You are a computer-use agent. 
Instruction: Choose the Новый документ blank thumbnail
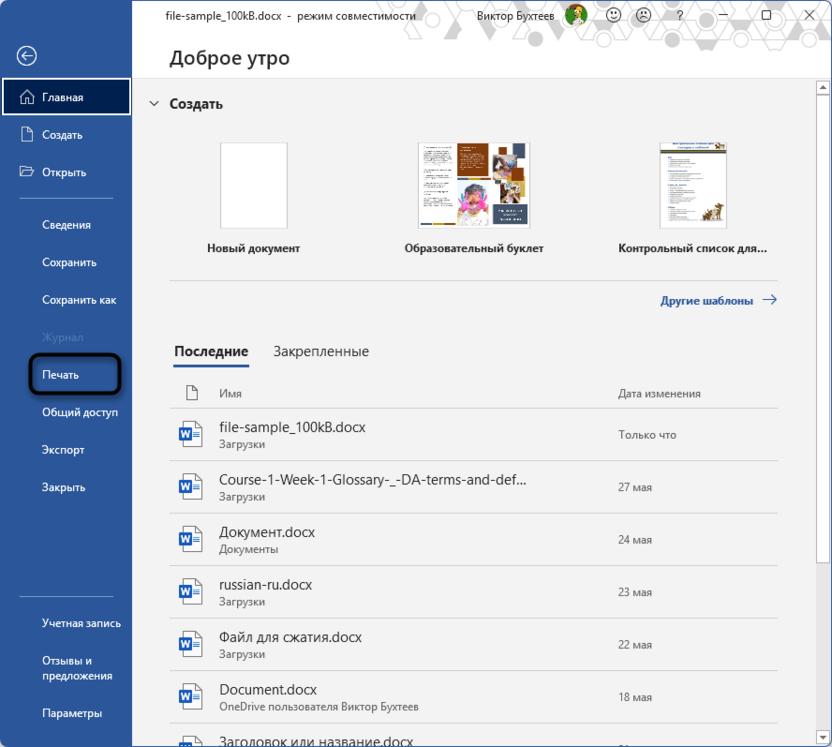pyautogui.click(x=254, y=185)
